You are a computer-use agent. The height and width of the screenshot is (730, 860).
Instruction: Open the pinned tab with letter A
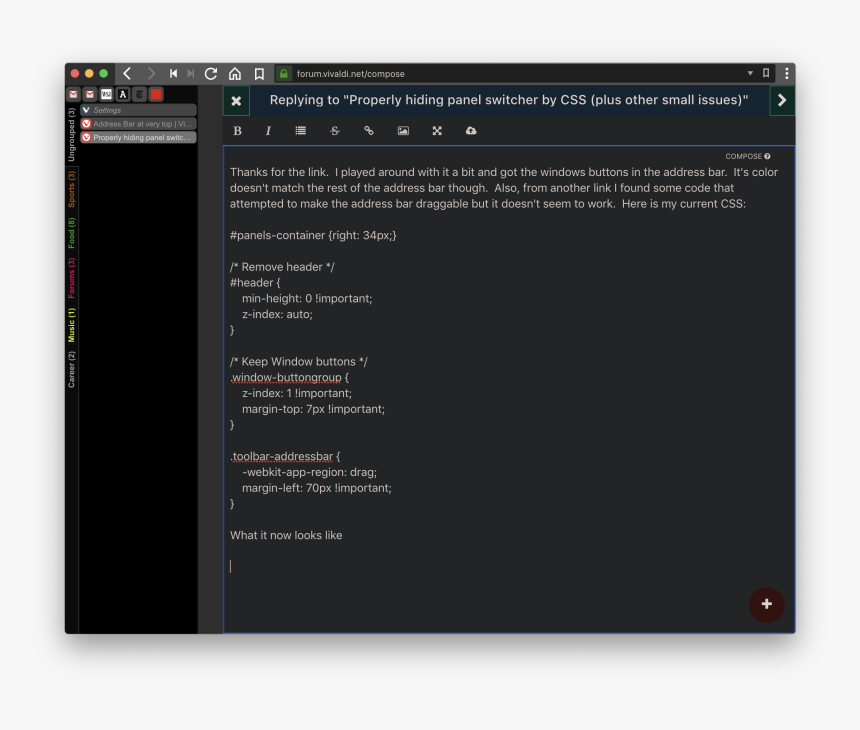pos(123,94)
